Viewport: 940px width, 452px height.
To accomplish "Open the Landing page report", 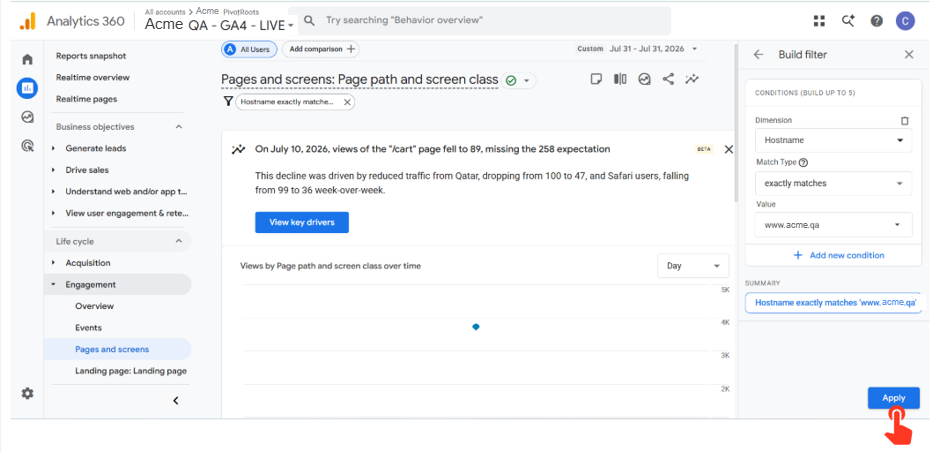I will 131,371.
